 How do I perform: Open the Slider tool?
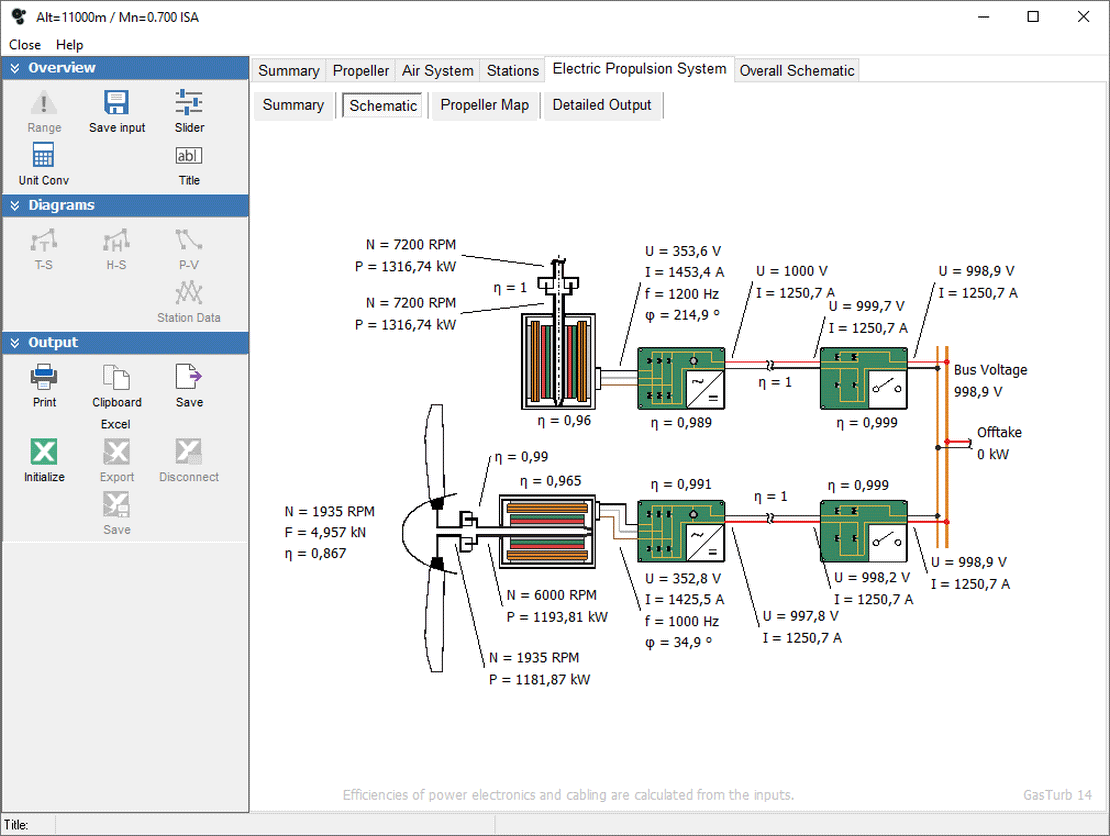coord(189,104)
